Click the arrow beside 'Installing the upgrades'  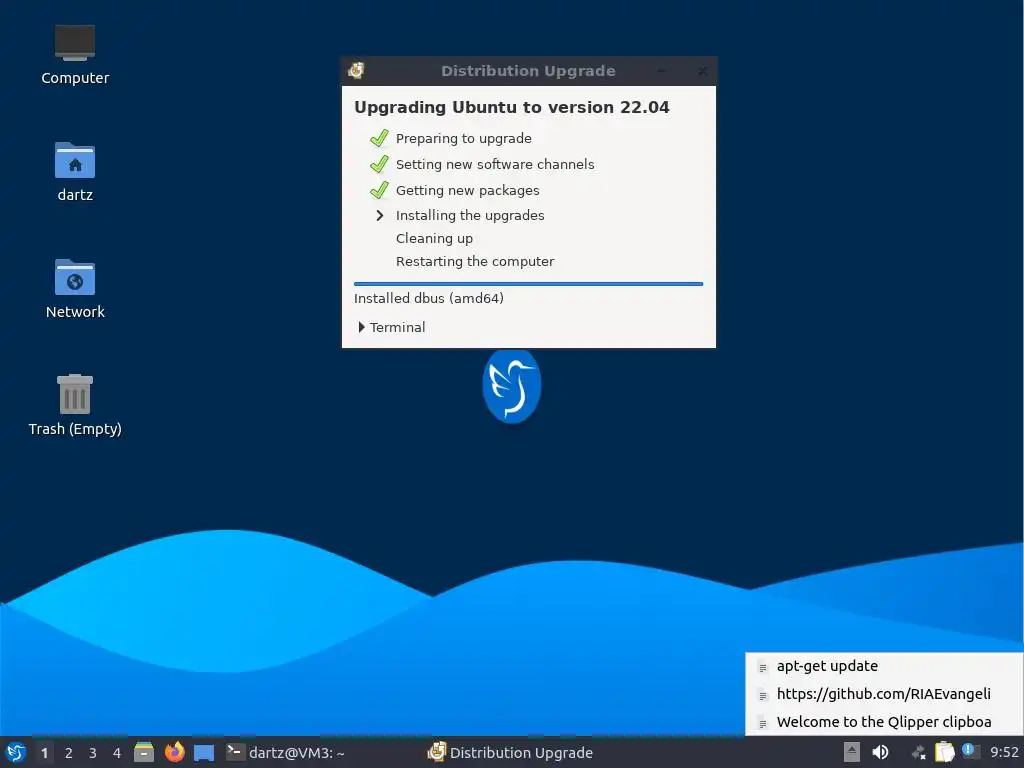point(379,215)
